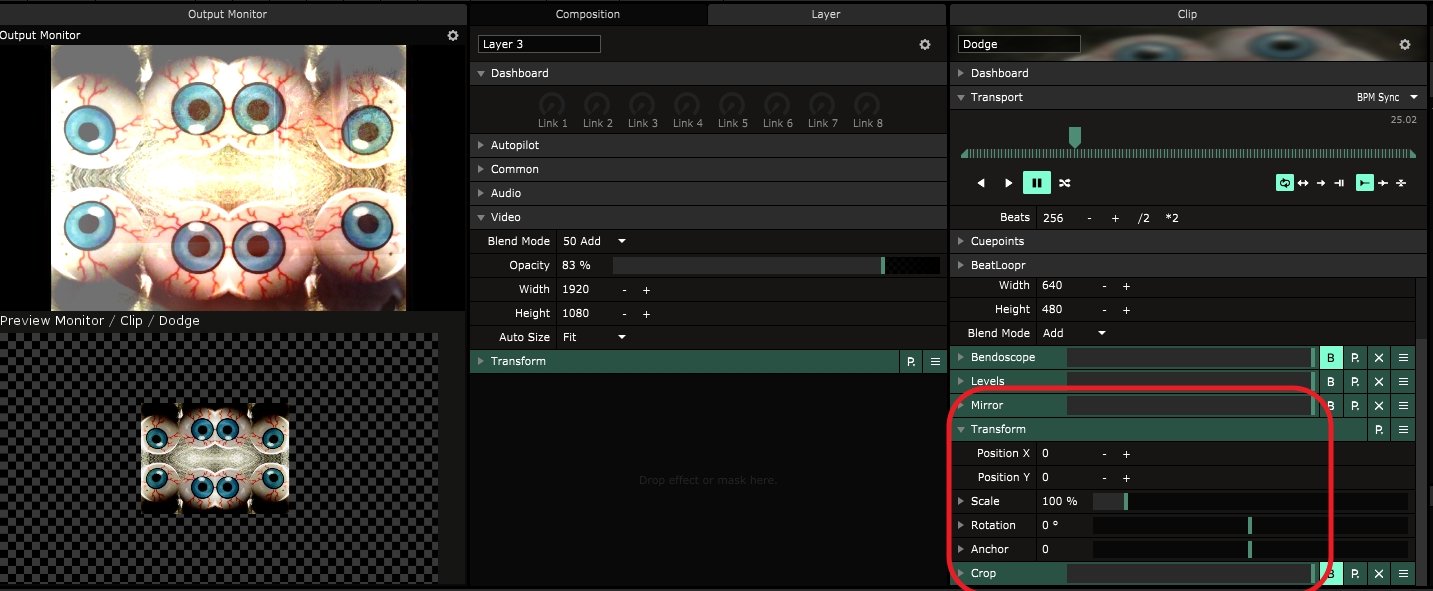The image size is (1433, 591).
Task: Open presets for the Bendoscope effect
Action: (1355, 358)
